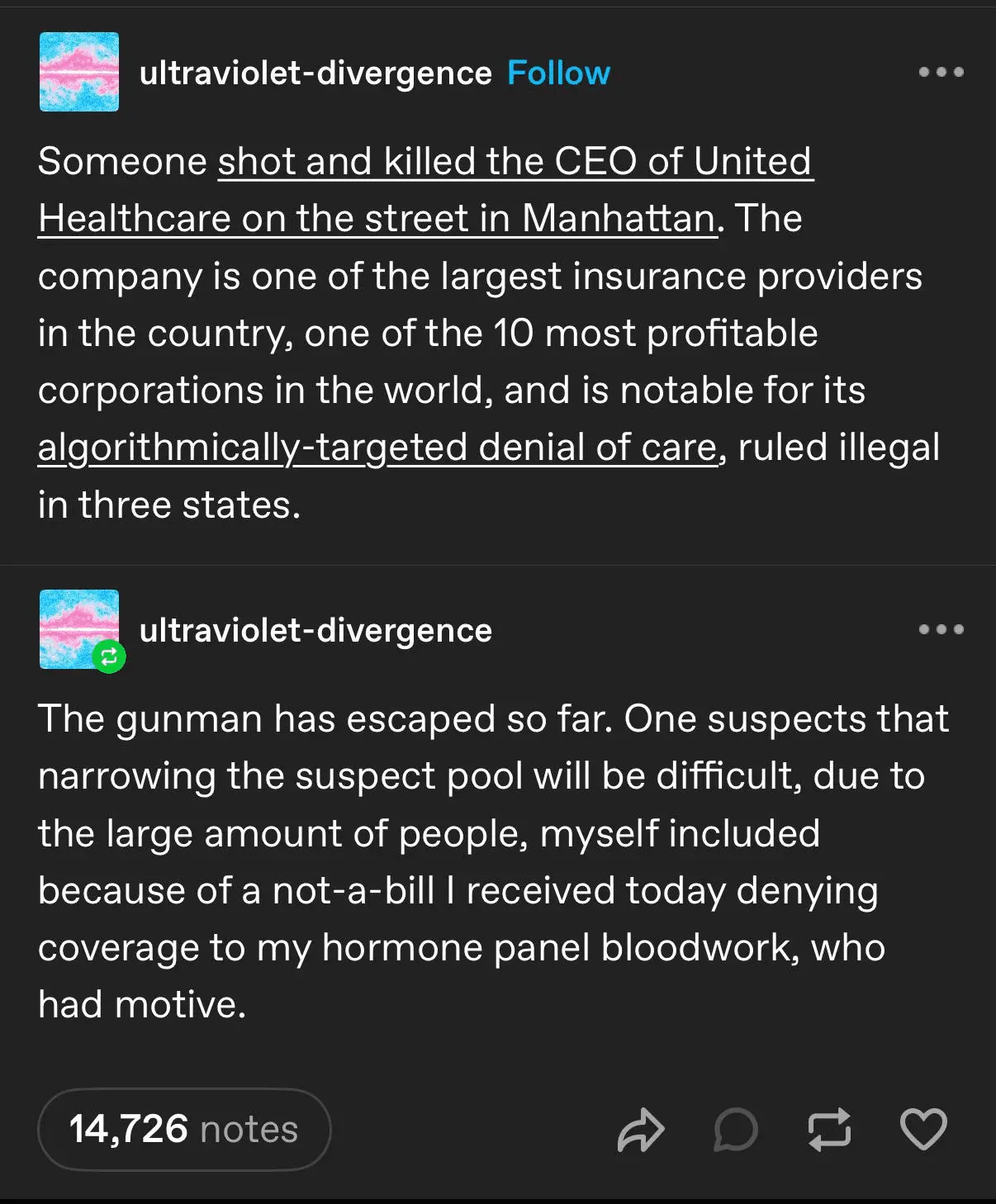Click the text 'had motive.'
Screen dimensions: 996x1204
(x=142, y=1005)
